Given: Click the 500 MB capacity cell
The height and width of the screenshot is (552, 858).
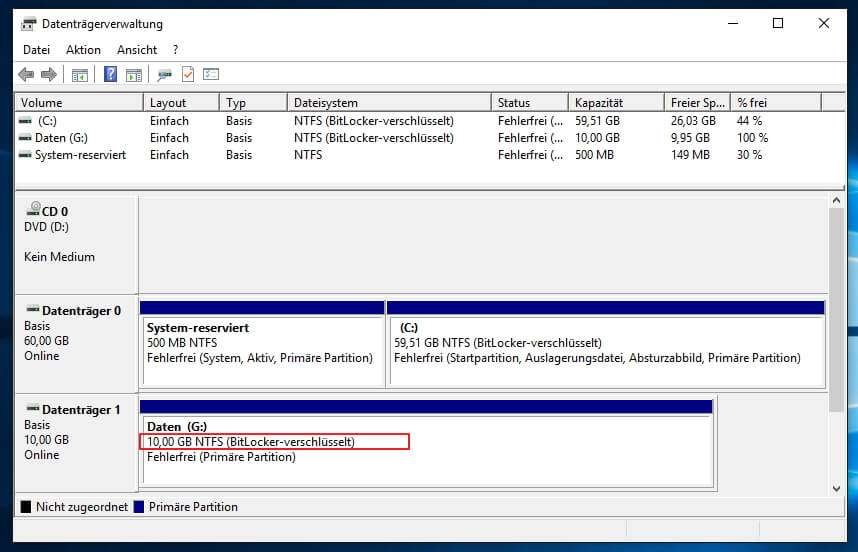Looking at the screenshot, I should click(x=594, y=155).
